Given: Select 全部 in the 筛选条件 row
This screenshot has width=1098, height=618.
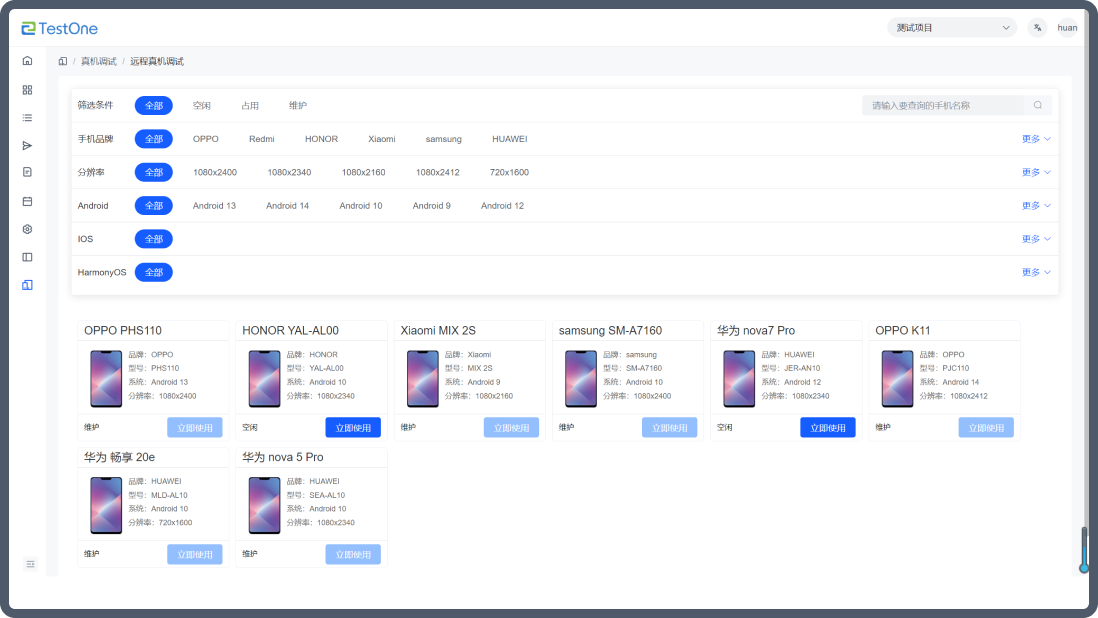Looking at the screenshot, I should click(x=153, y=106).
